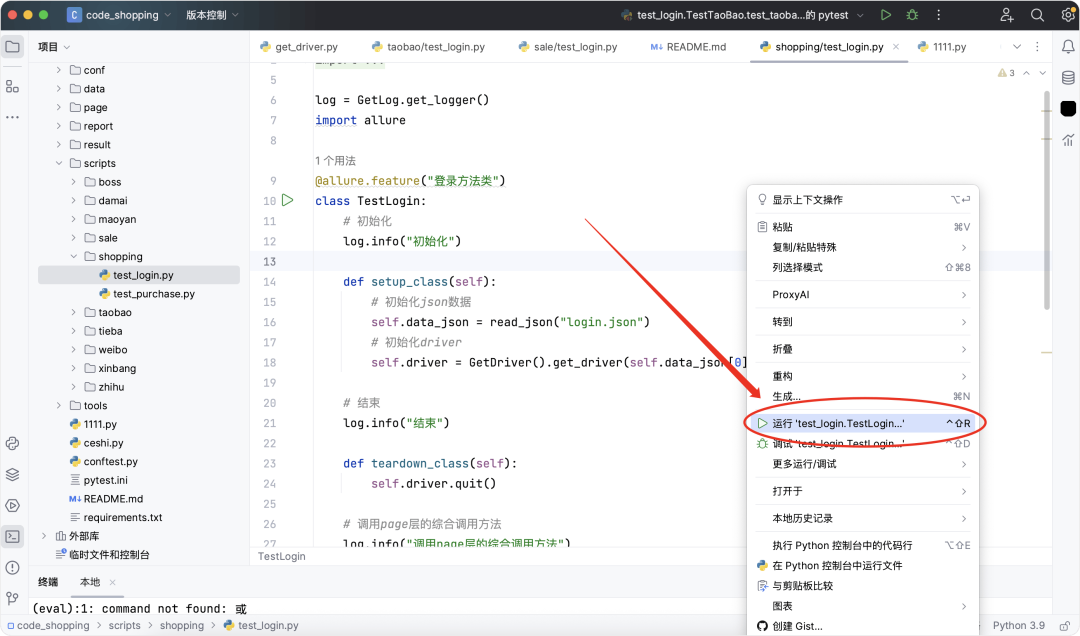Open the warnings indicator showing 3 problems
Image resolution: width=1080 pixels, height=636 pixels.
click(1006, 73)
